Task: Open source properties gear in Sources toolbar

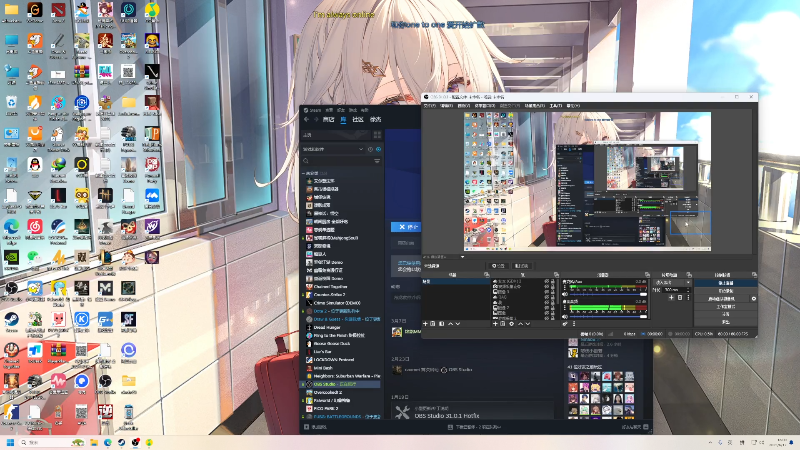Action: coord(512,323)
